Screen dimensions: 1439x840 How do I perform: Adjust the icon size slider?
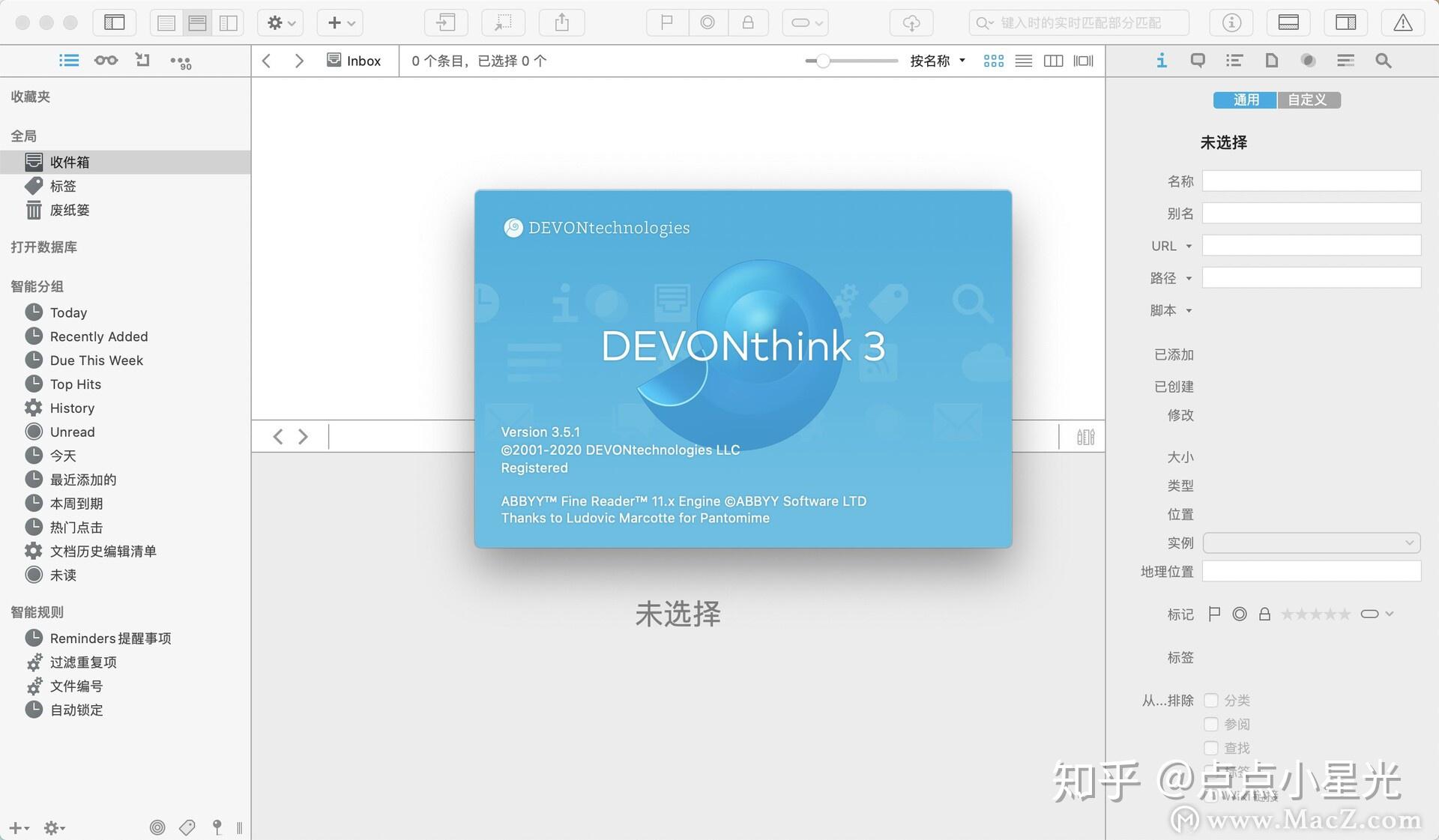pyautogui.click(x=824, y=61)
